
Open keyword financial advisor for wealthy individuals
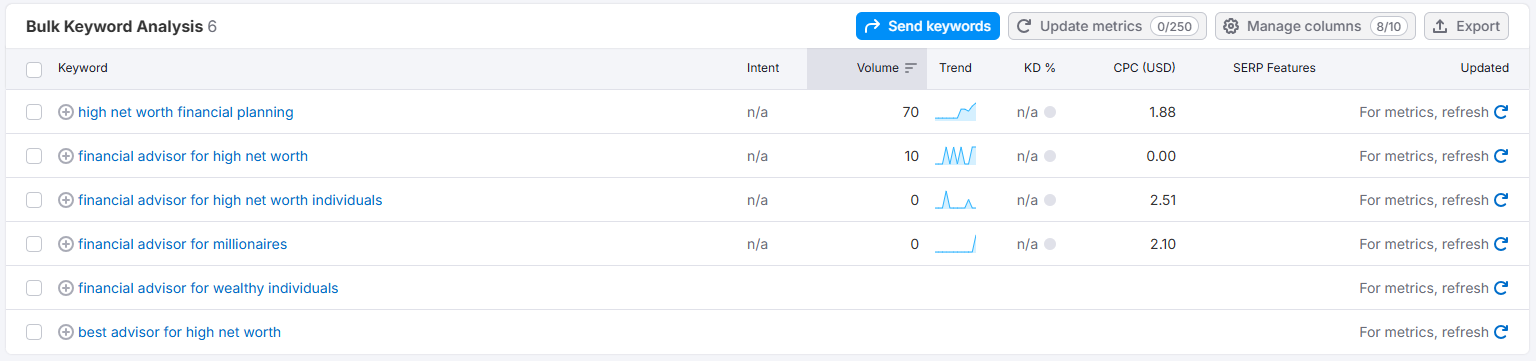208,288
